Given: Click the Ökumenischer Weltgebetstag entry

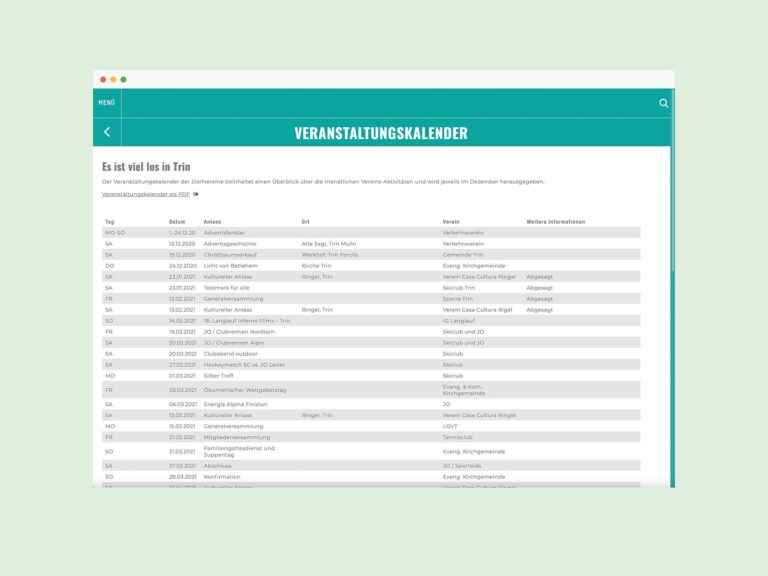Looking at the screenshot, I should 245,390.
